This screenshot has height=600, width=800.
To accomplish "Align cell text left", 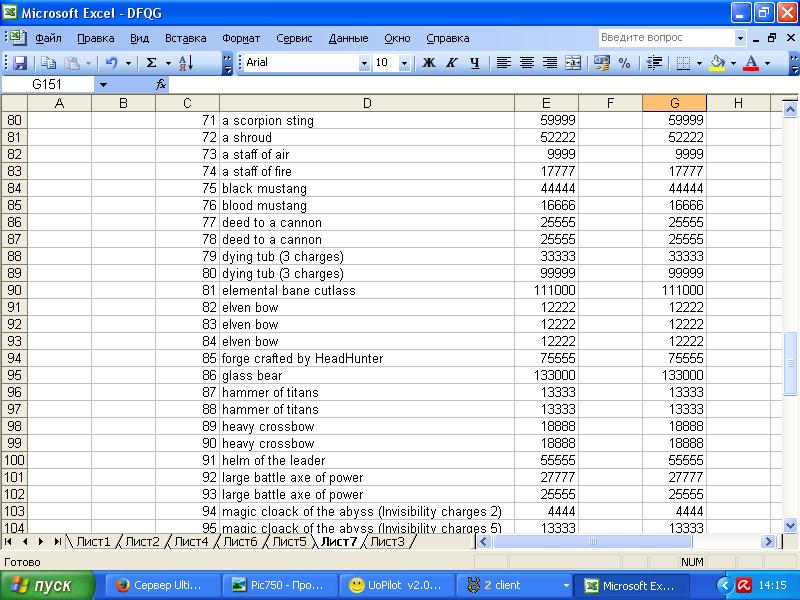I will (504, 63).
